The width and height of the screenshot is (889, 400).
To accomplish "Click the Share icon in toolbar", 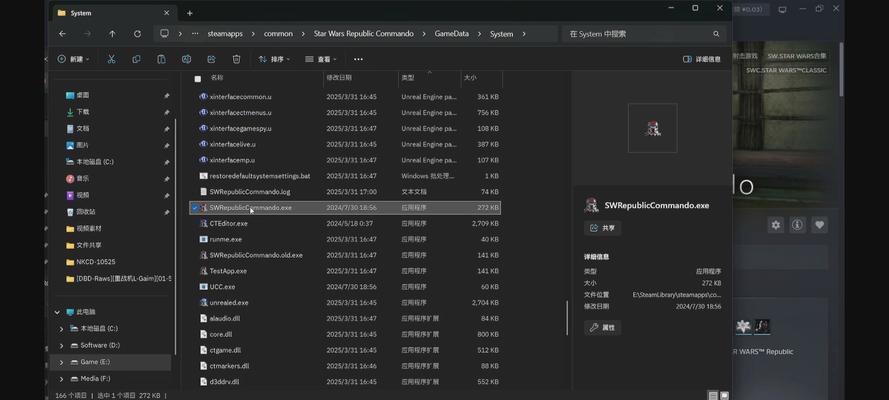I will tap(211, 59).
